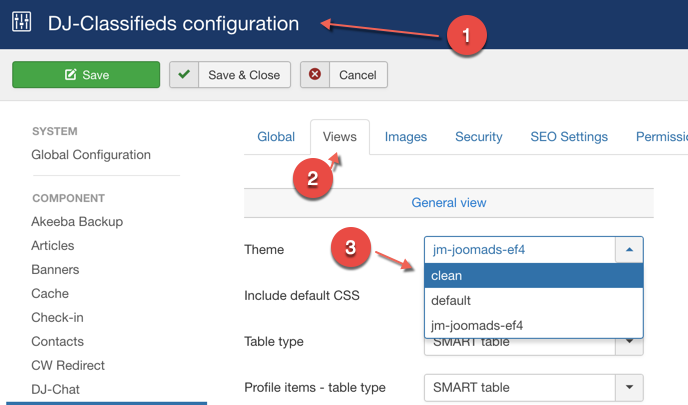Click the Theme field label
The image size is (688, 405).
pyautogui.click(x=264, y=250)
